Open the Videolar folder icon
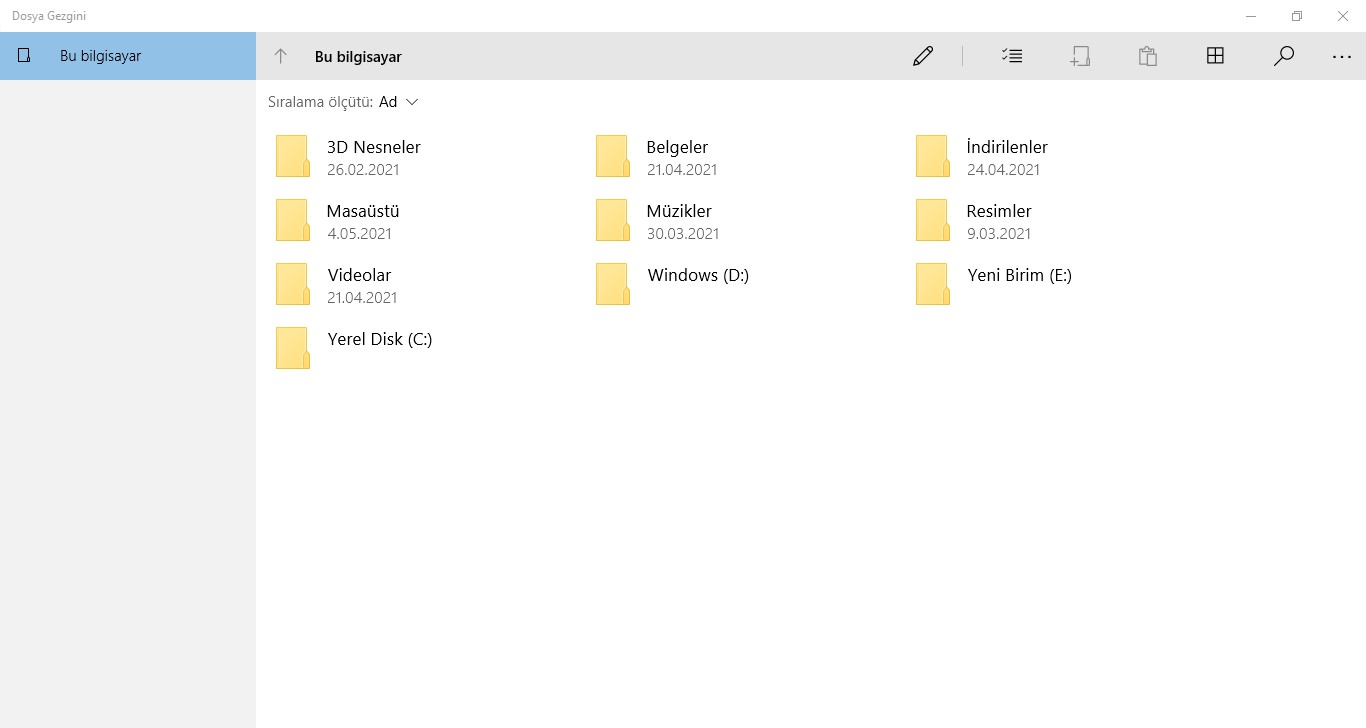 [293, 284]
